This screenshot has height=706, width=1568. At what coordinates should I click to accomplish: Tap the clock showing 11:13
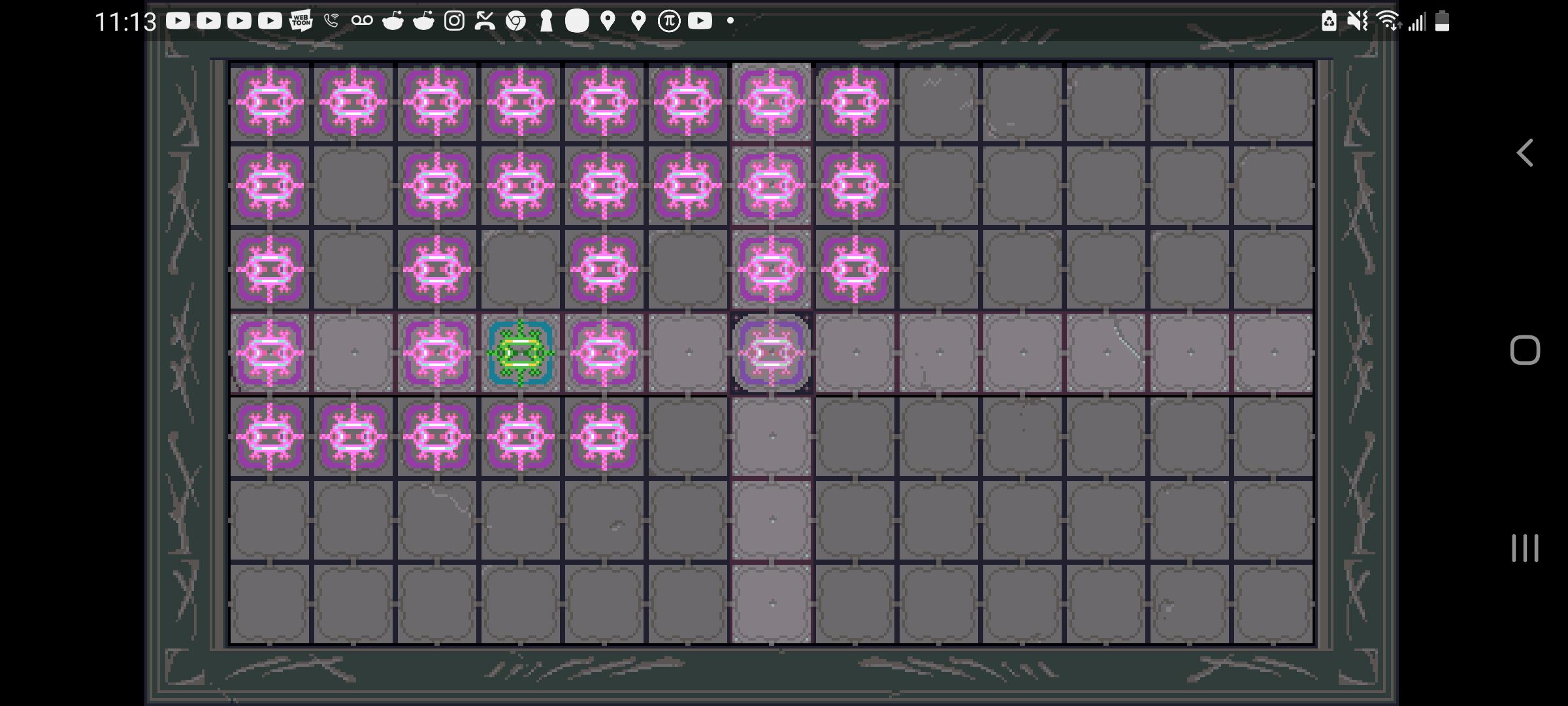point(124,22)
